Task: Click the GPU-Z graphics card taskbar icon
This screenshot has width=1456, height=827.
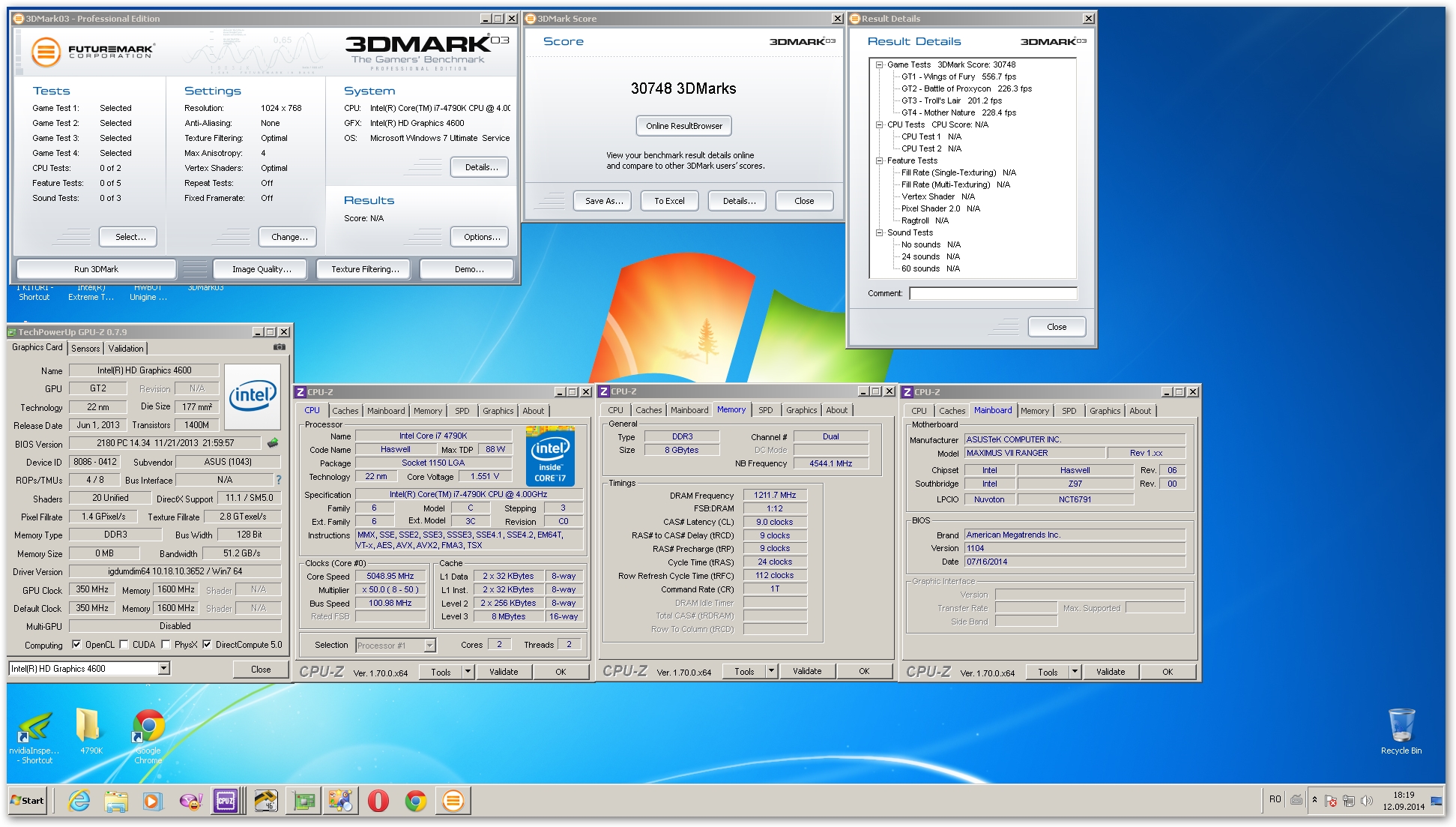Action: [303, 801]
